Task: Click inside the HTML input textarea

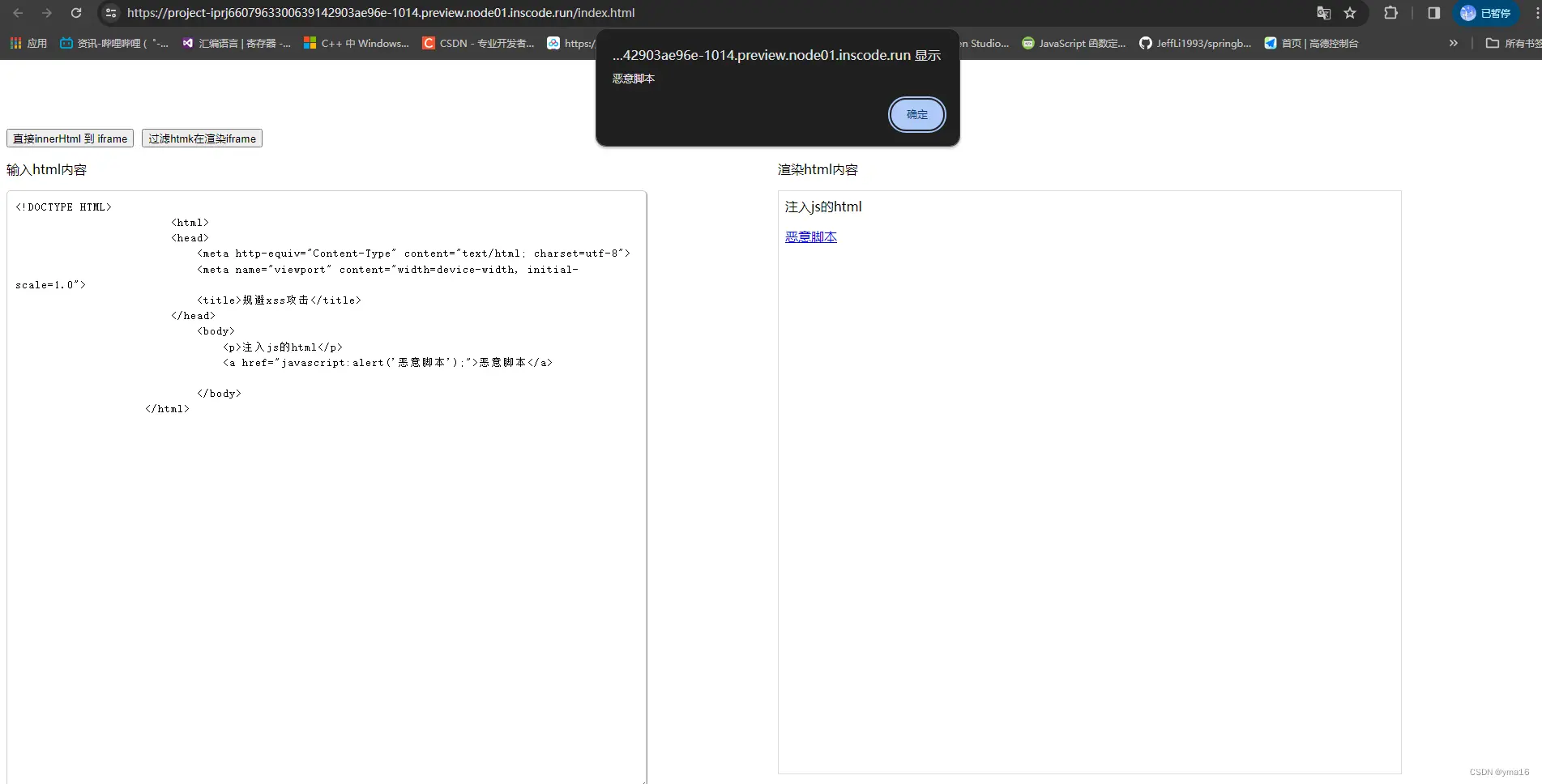Action: [327, 488]
